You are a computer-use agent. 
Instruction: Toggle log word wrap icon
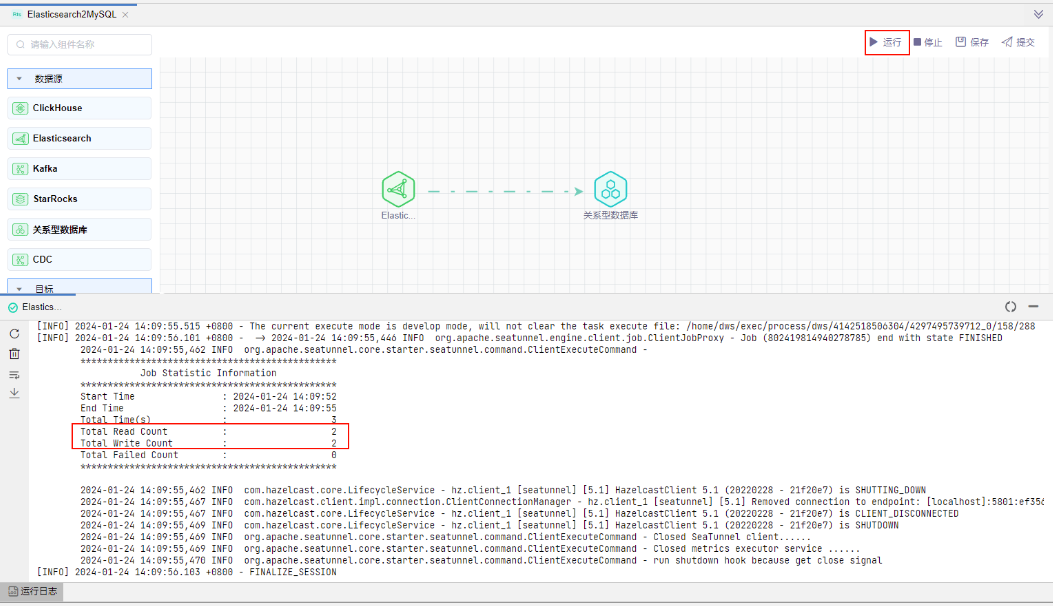[14, 374]
